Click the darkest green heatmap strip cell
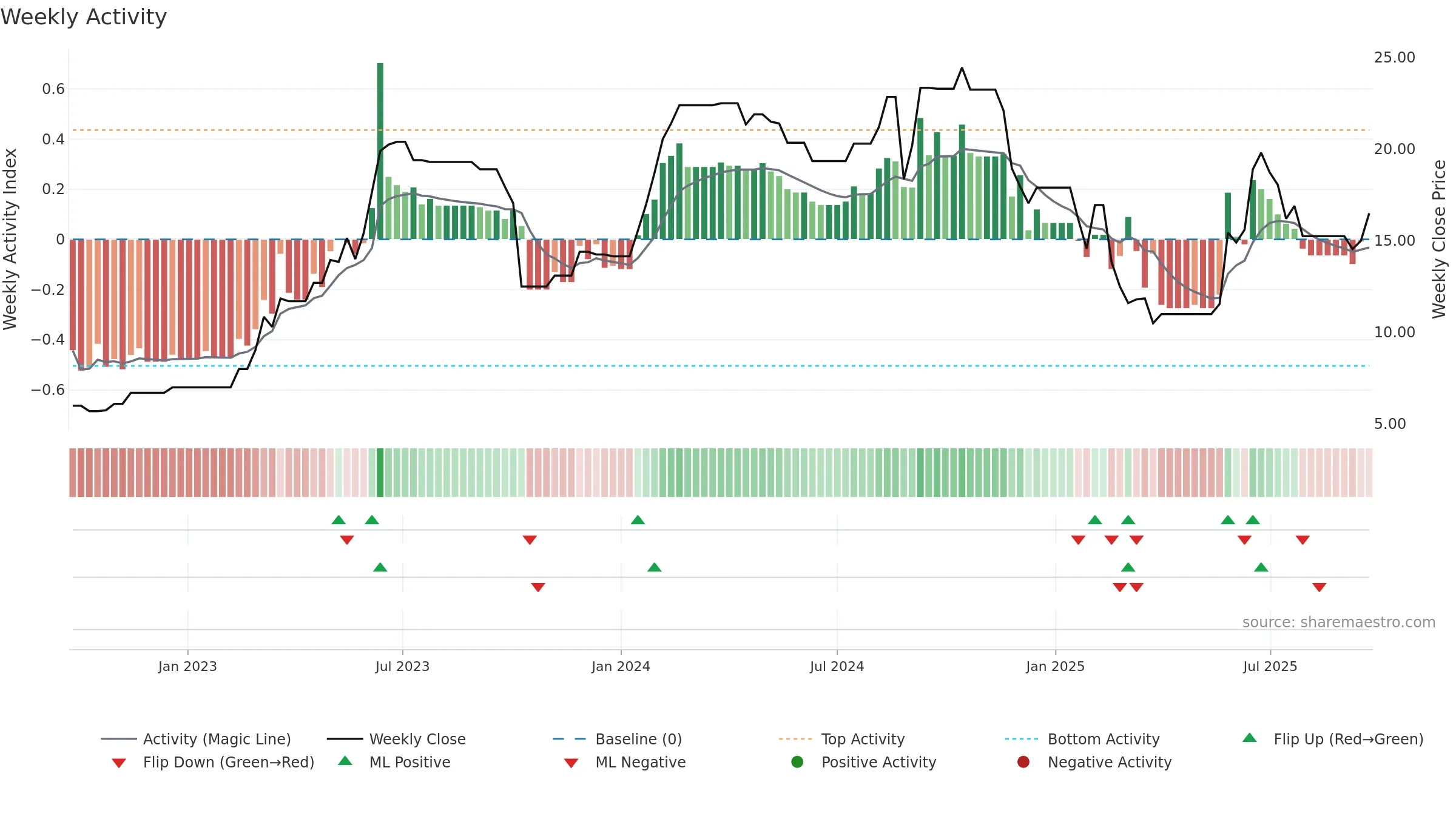The height and width of the screenshot is (819, 1456). 380,473
